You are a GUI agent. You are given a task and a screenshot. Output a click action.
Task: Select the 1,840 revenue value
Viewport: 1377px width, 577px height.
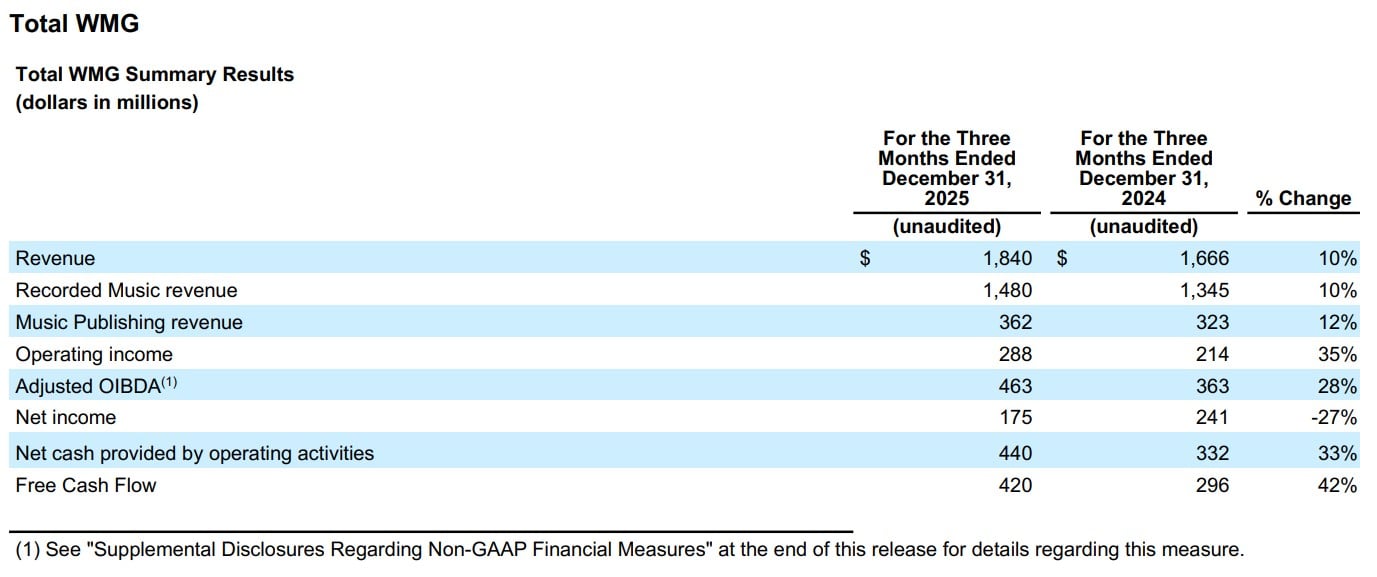click(1006, 258)
